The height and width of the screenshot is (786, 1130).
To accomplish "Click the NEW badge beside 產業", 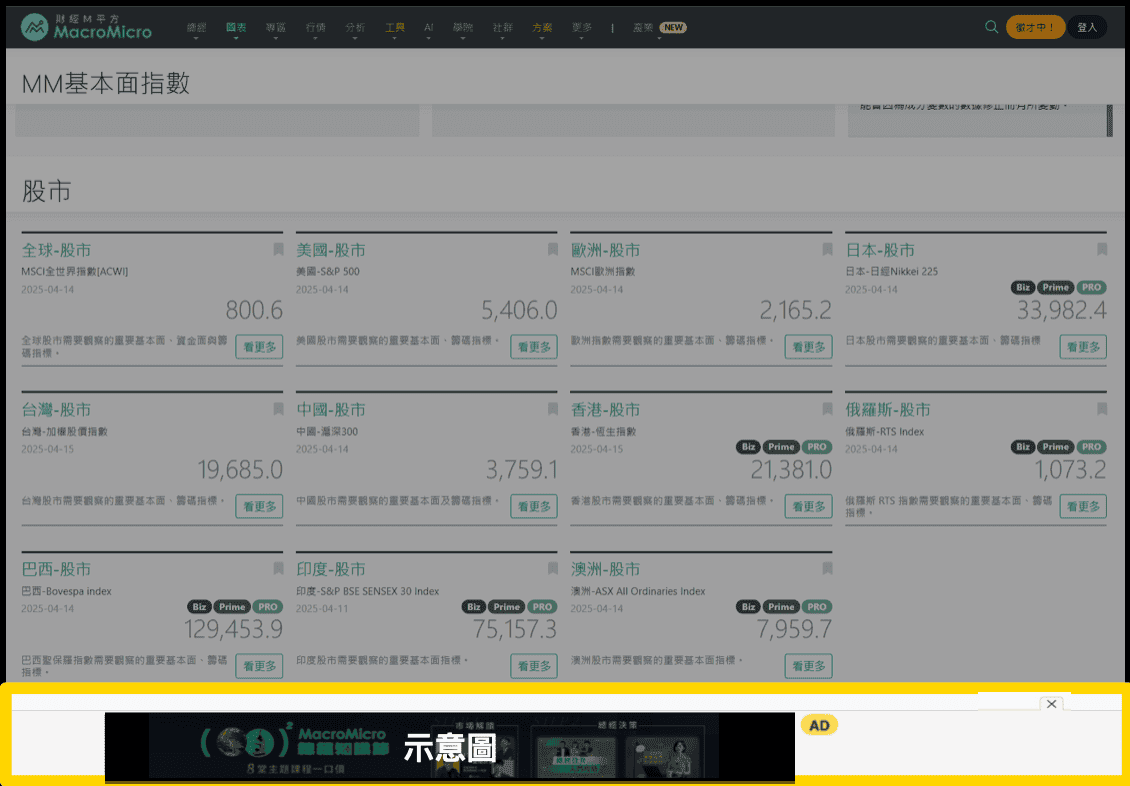I will pyautogui.click(x=673, y=27).
